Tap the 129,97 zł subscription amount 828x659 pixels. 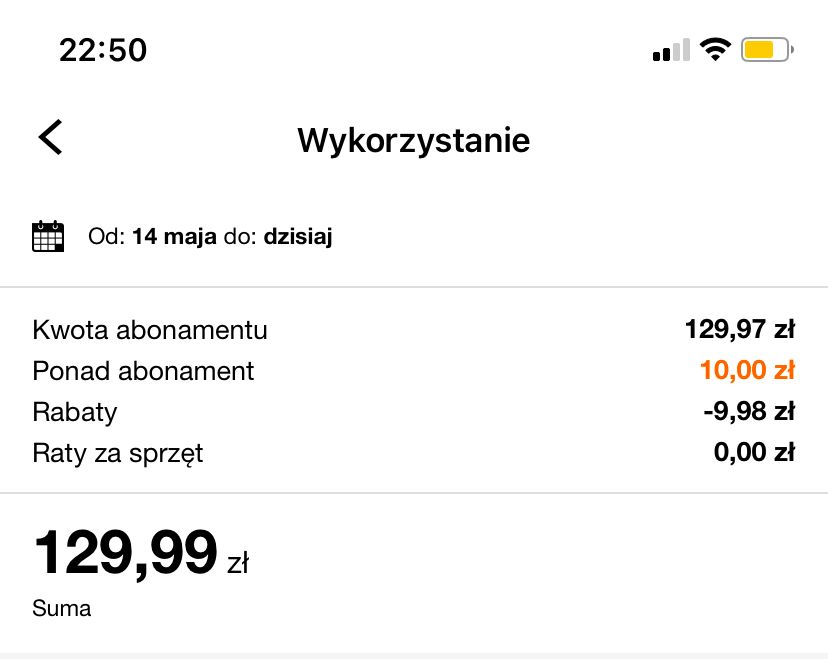(x=739, y=330)
